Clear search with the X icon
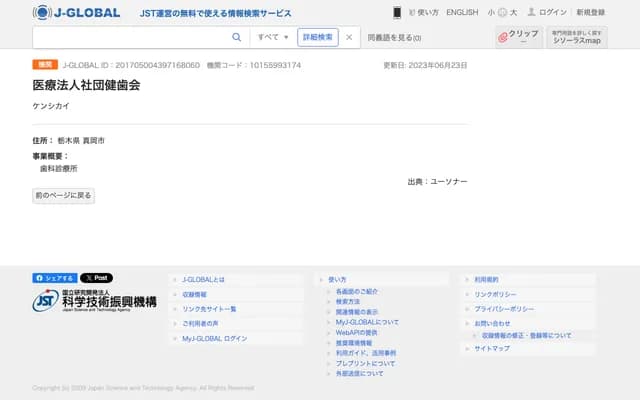Screen dimensions: 640x400 click(349, 37)
